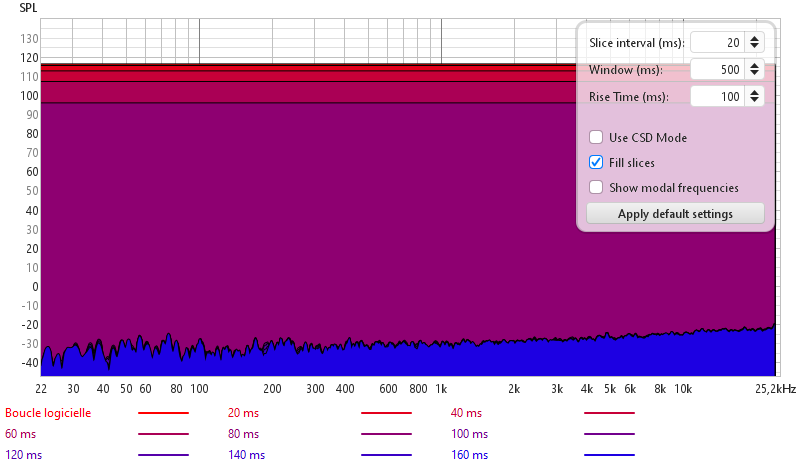Click the 40 ms legend color line
The image size is (800, 466).
pos(609,412)
